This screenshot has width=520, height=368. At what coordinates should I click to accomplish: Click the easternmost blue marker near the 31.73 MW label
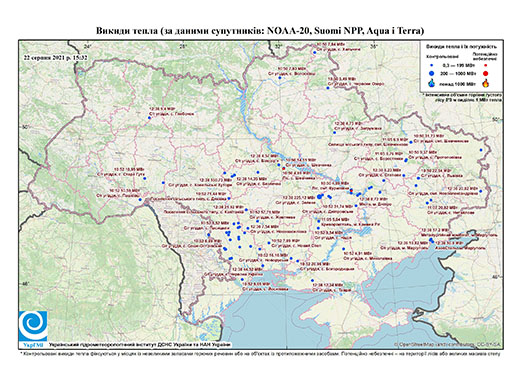(481, 150)
